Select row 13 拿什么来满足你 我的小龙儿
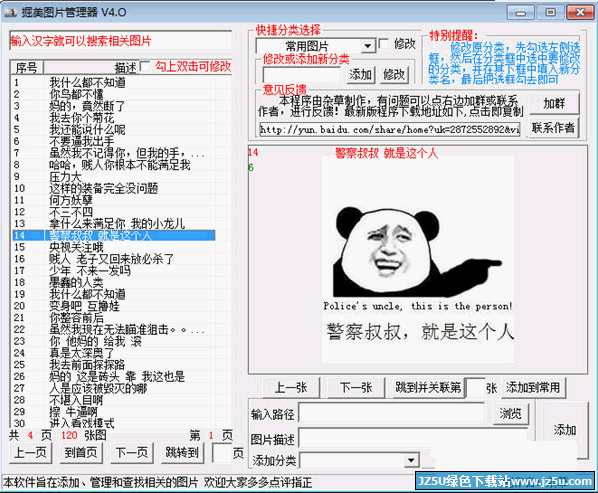The image size is (598, 493). (x=114, y=223)
